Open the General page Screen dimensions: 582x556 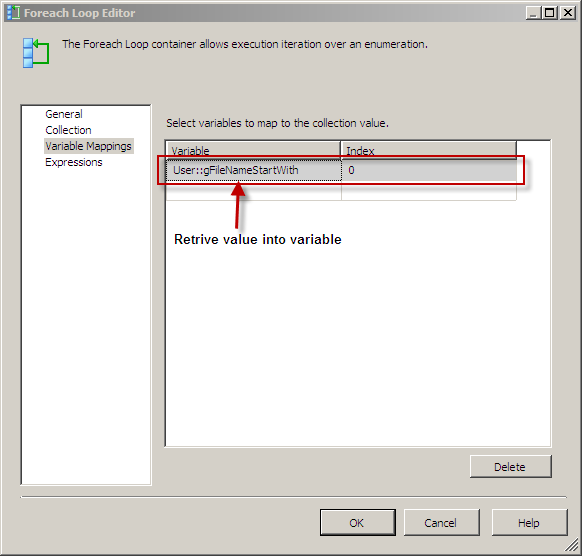pyautogui.click(x=64, y=114)
